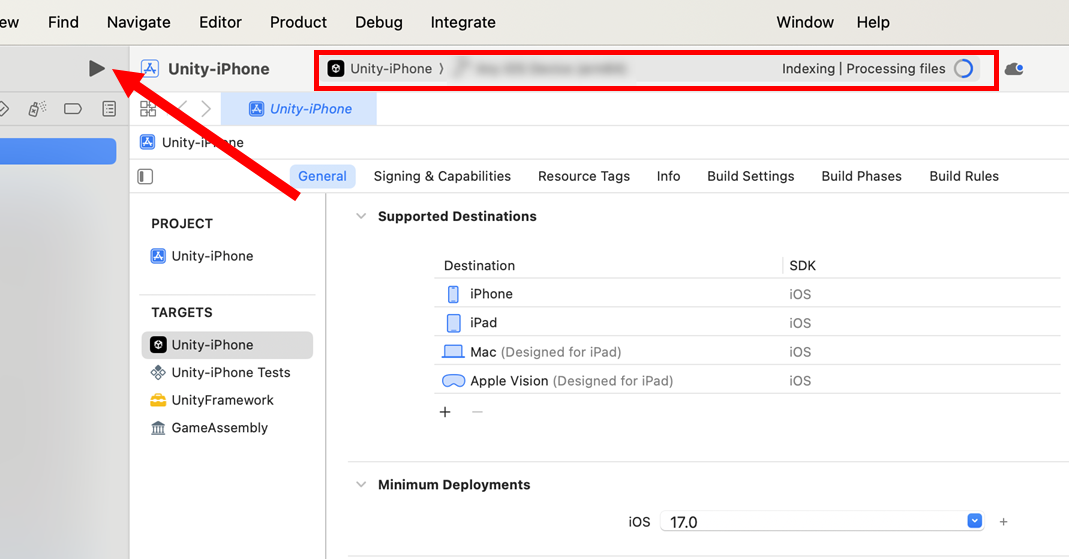Open the Xcode Cloud status icon

(x=1014, y=69)
